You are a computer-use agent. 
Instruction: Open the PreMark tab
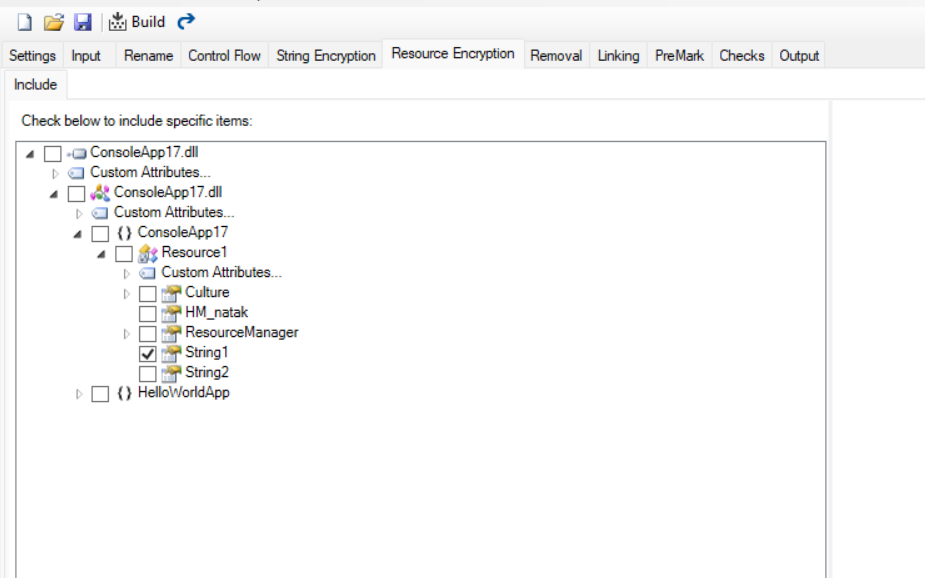[x=680, y=55]
